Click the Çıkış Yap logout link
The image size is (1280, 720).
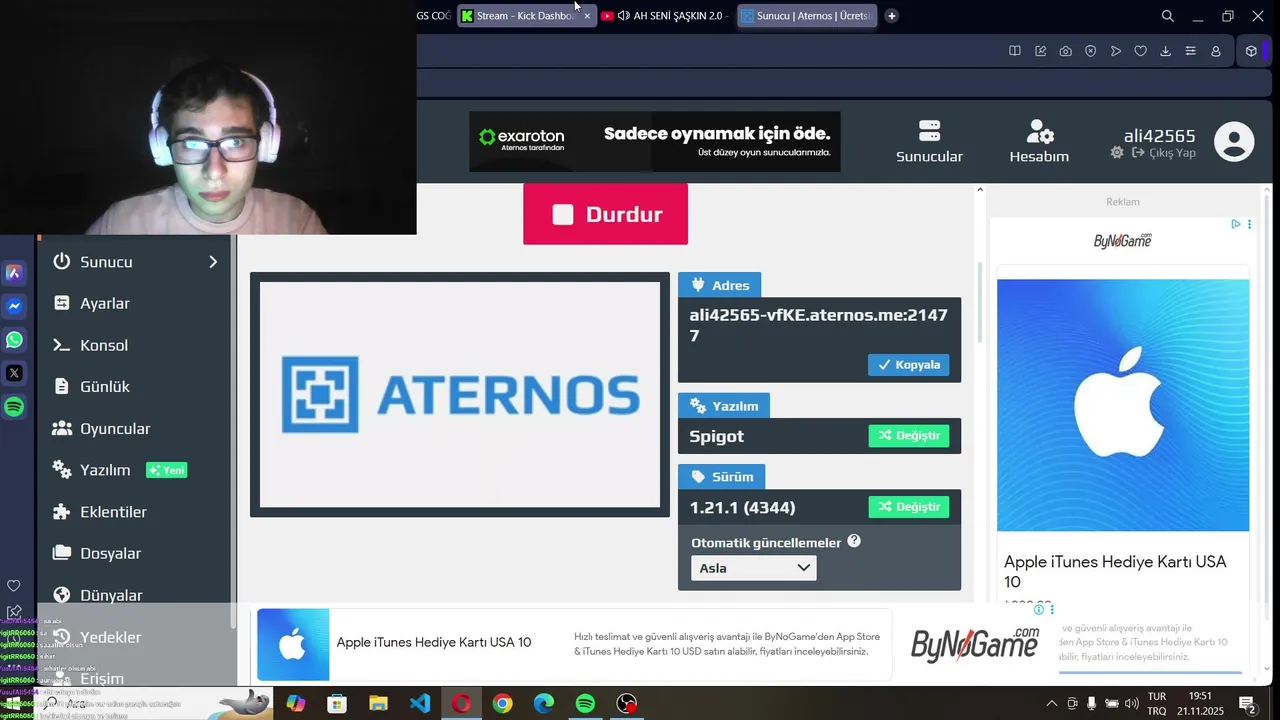pyautogui.click(x=1164, y=153)
